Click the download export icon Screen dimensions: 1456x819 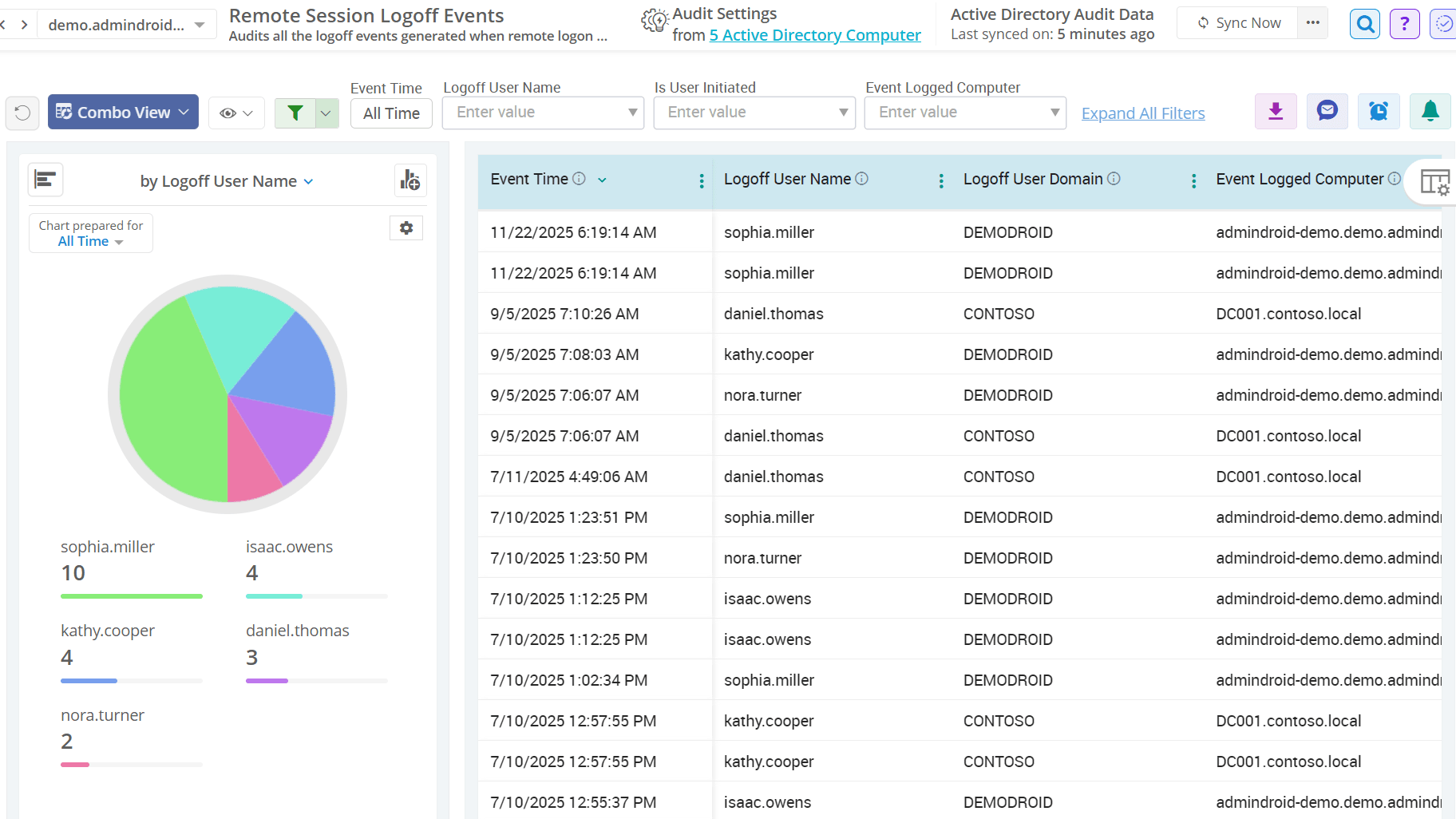tap(1276, 112)
